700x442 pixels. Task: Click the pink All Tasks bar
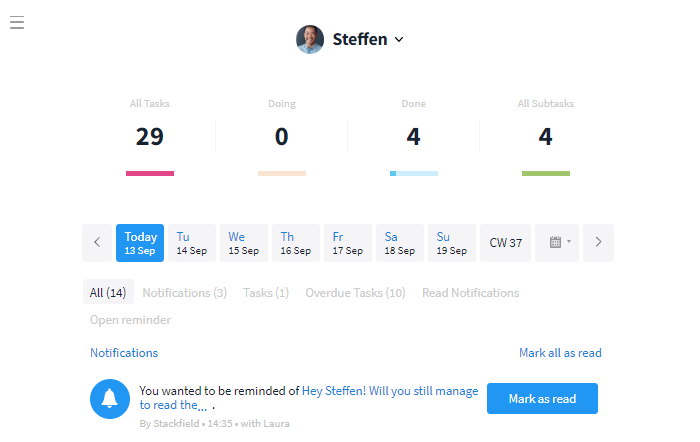[150, 174]
